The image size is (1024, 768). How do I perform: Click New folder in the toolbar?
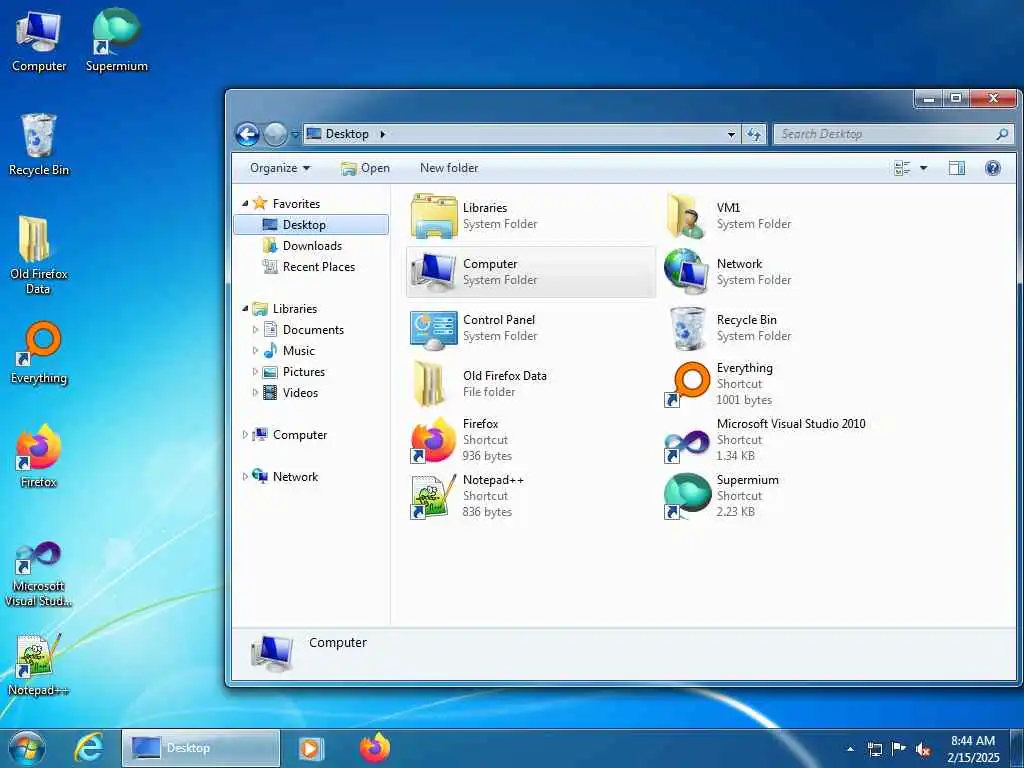449,168
